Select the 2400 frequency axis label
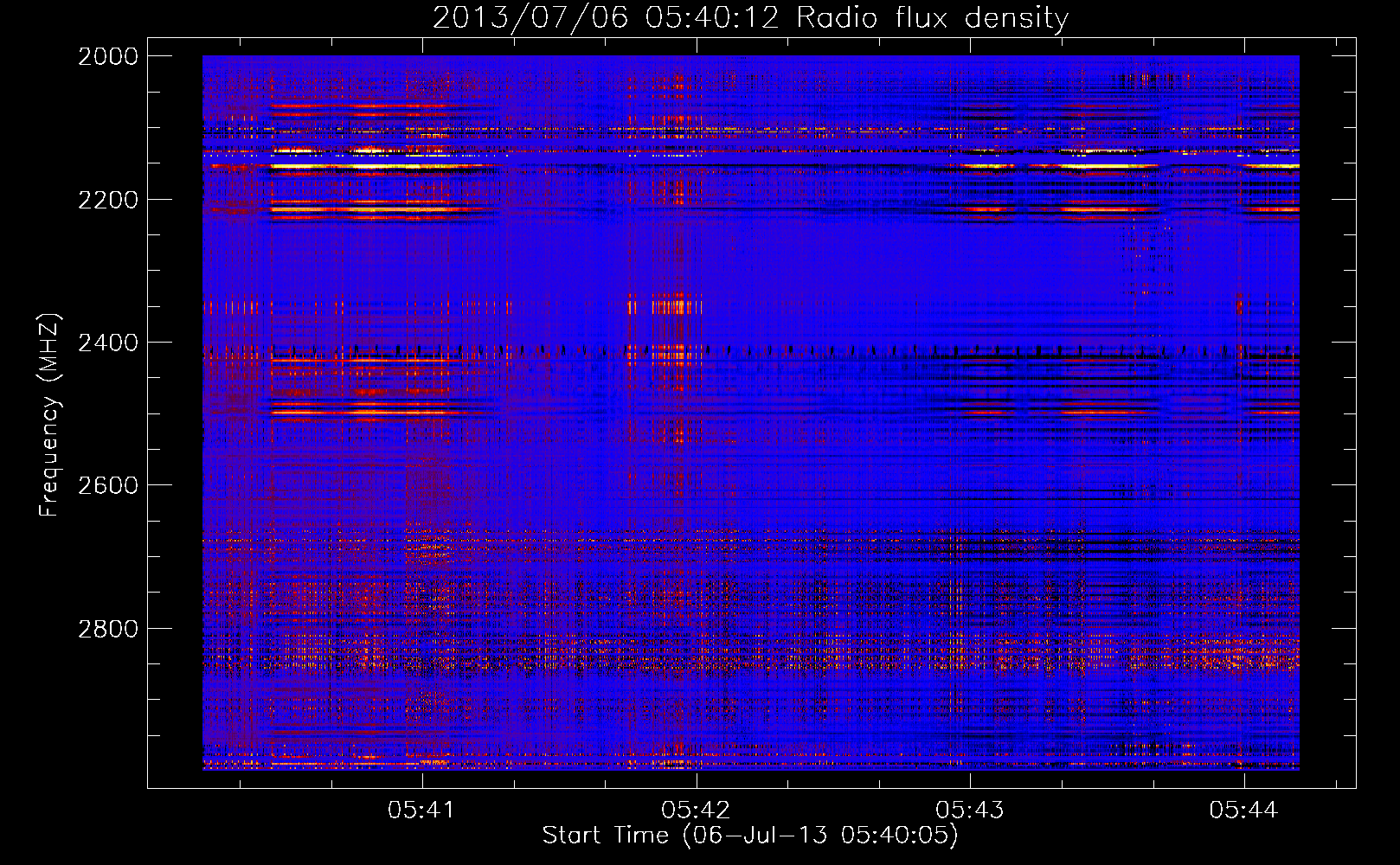 (x=108, y=343)
